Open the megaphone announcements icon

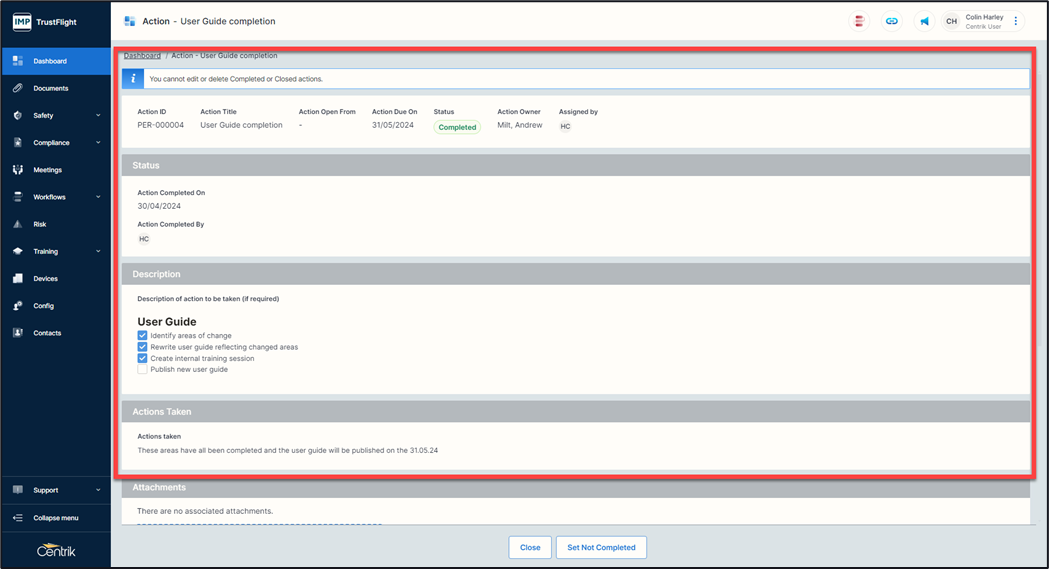point(924,21)
